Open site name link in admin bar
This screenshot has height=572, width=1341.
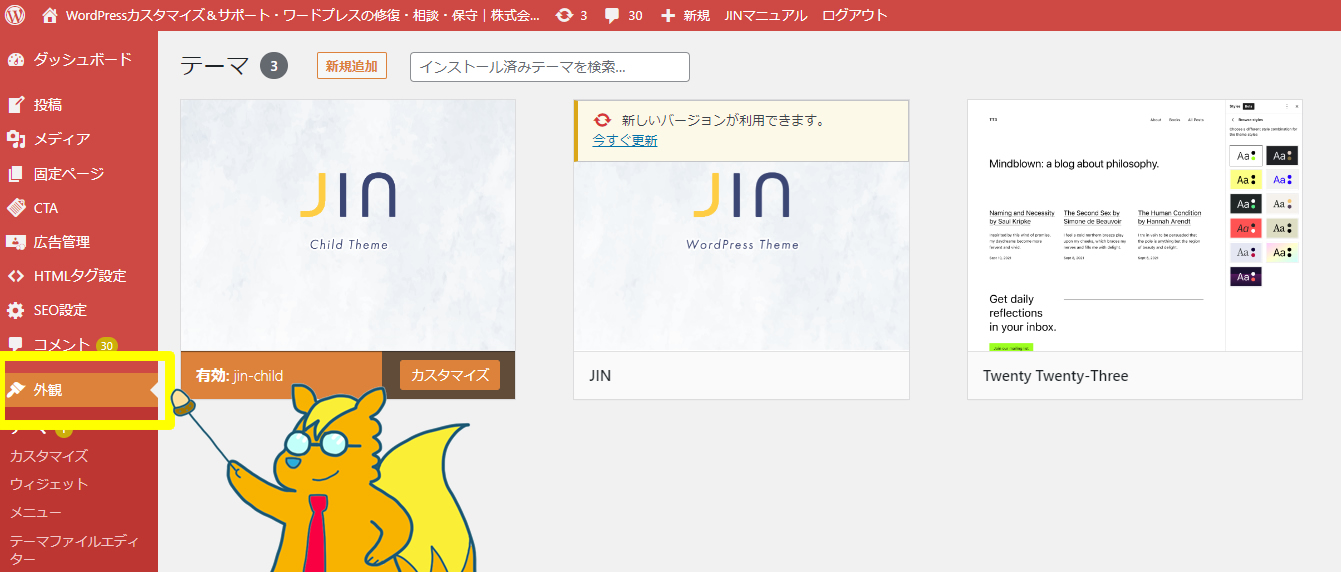(x=302, y=16)
